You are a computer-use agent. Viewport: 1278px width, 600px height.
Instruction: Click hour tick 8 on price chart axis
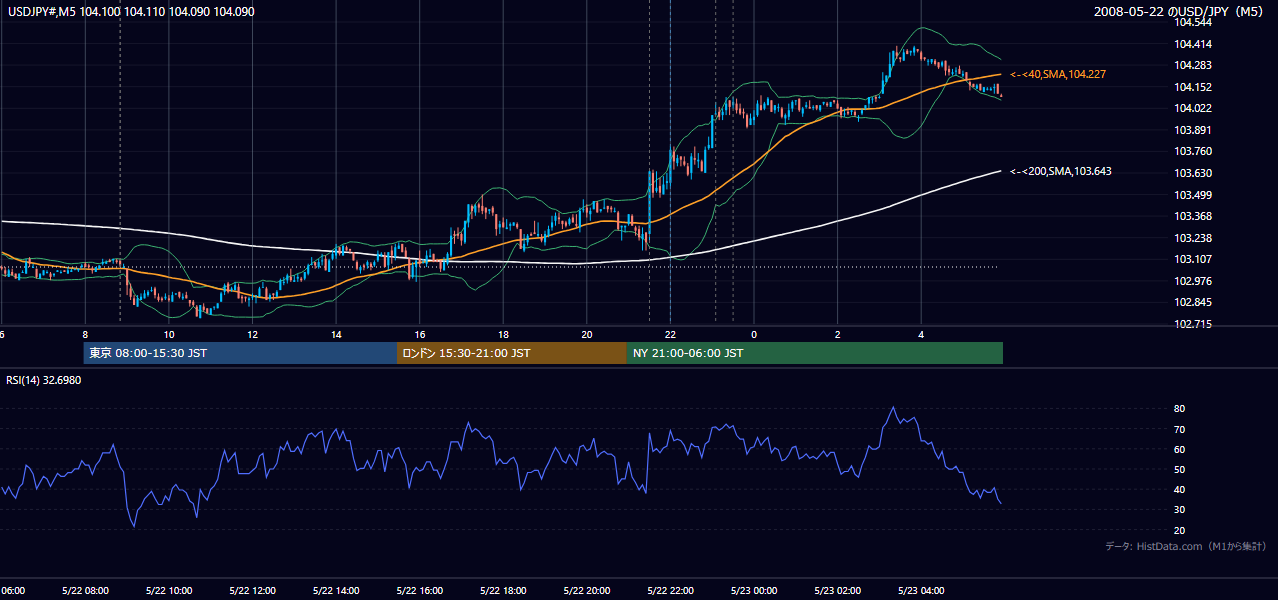click(x=85, y=334)
